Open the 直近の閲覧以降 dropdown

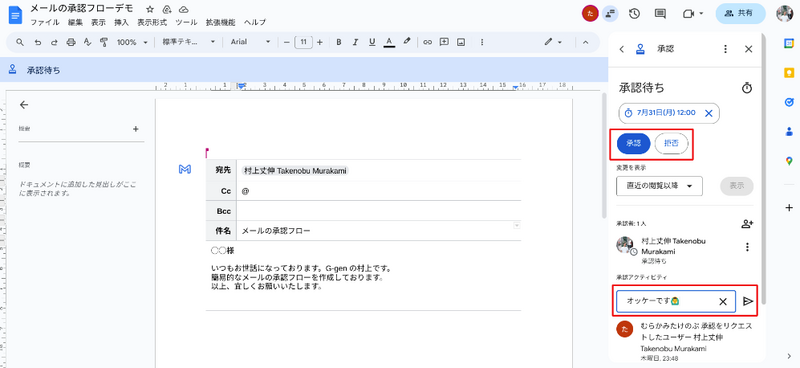coord(659,186)
